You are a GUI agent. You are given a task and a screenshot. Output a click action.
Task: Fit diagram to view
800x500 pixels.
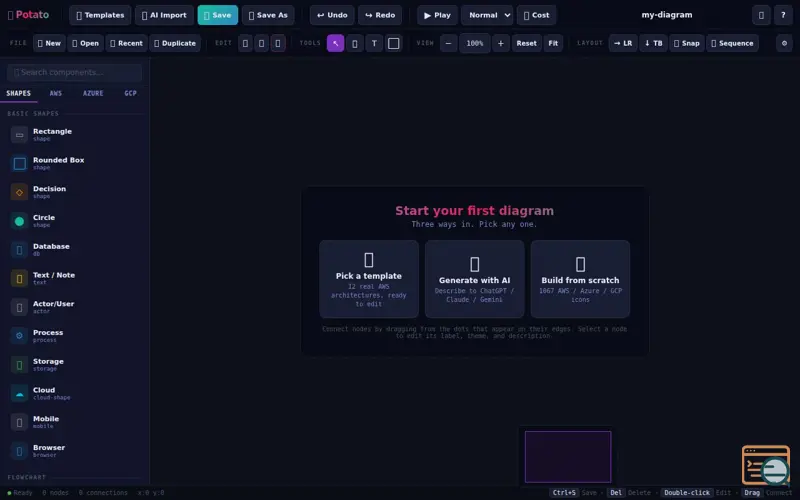(x=553, y=43)
